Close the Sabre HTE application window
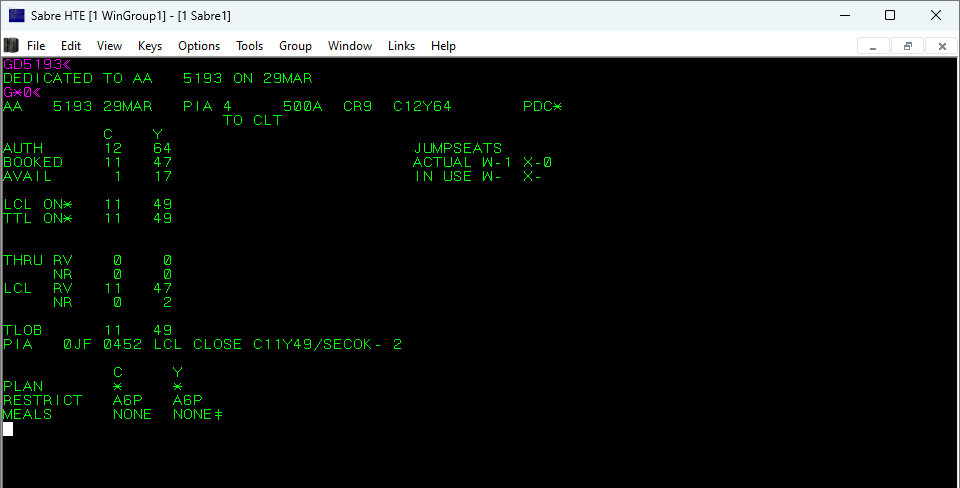 [935, 15]
